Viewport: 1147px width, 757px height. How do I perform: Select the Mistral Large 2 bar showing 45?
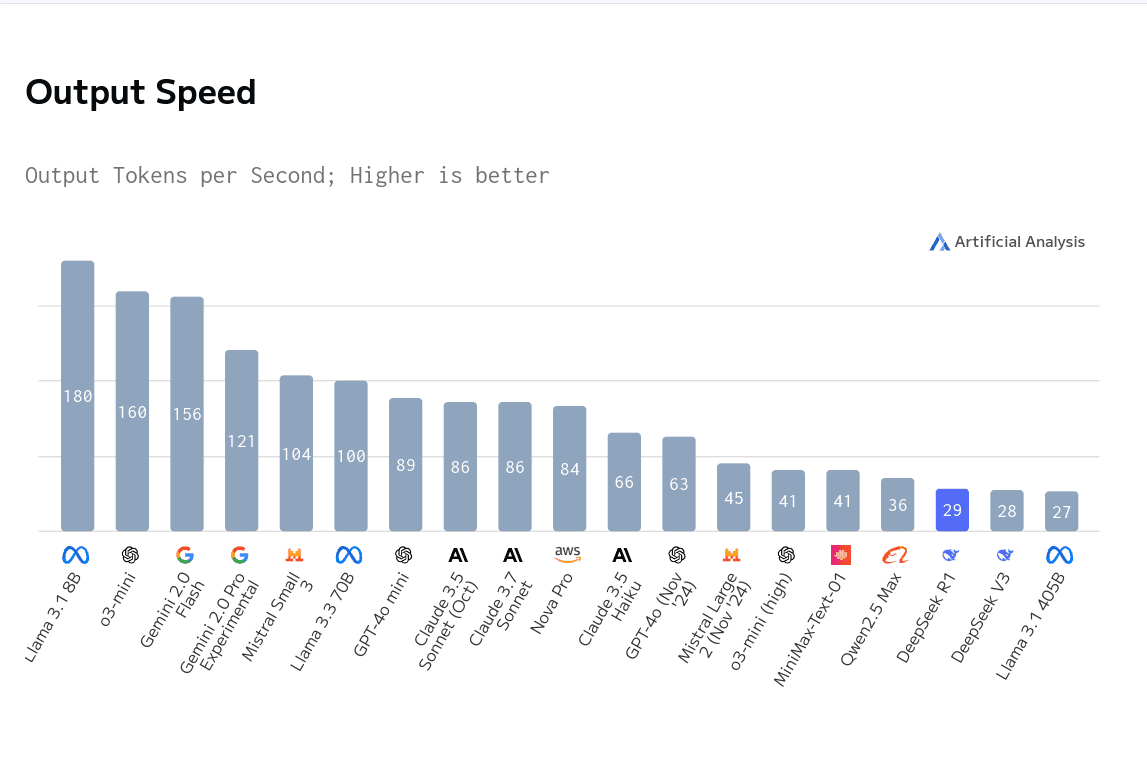[733, 497]
